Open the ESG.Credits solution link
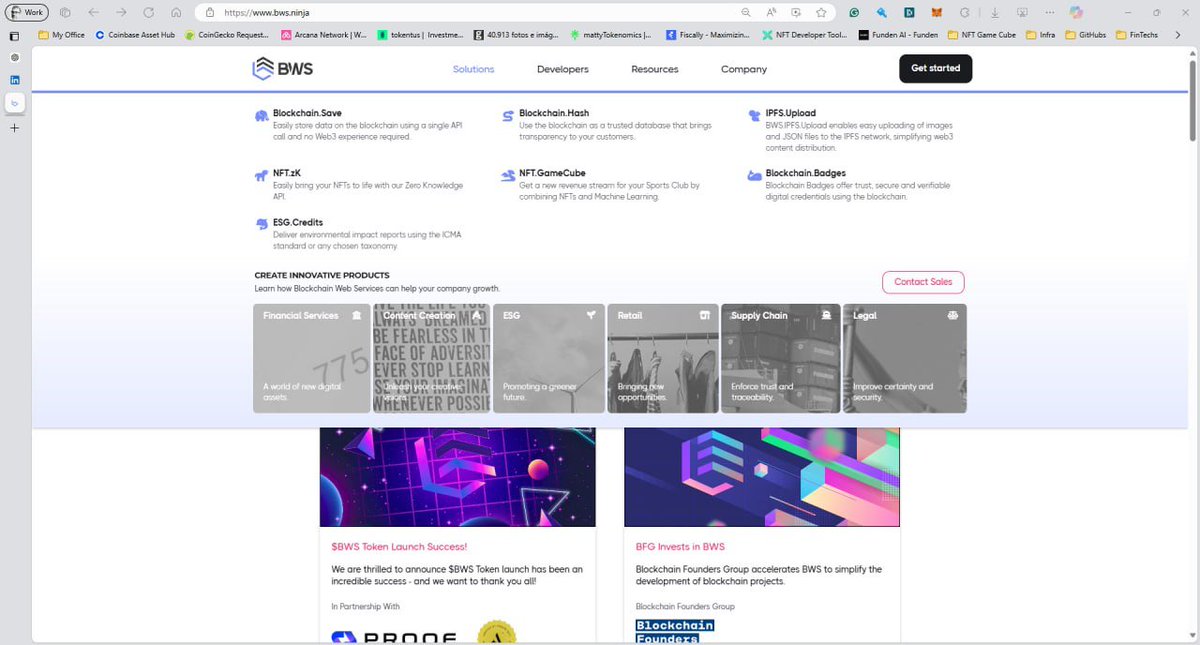This screenshot has width=1200, height=645. (x=298, y=222)
